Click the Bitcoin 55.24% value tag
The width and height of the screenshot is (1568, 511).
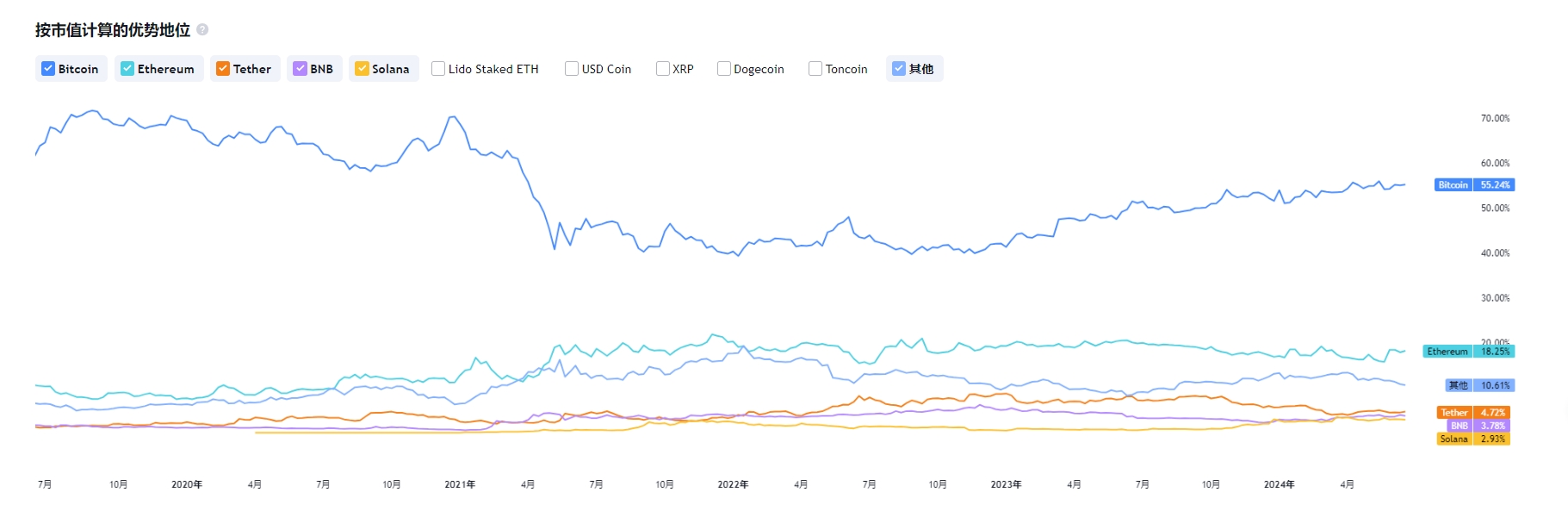click(x=1474, y=185)
